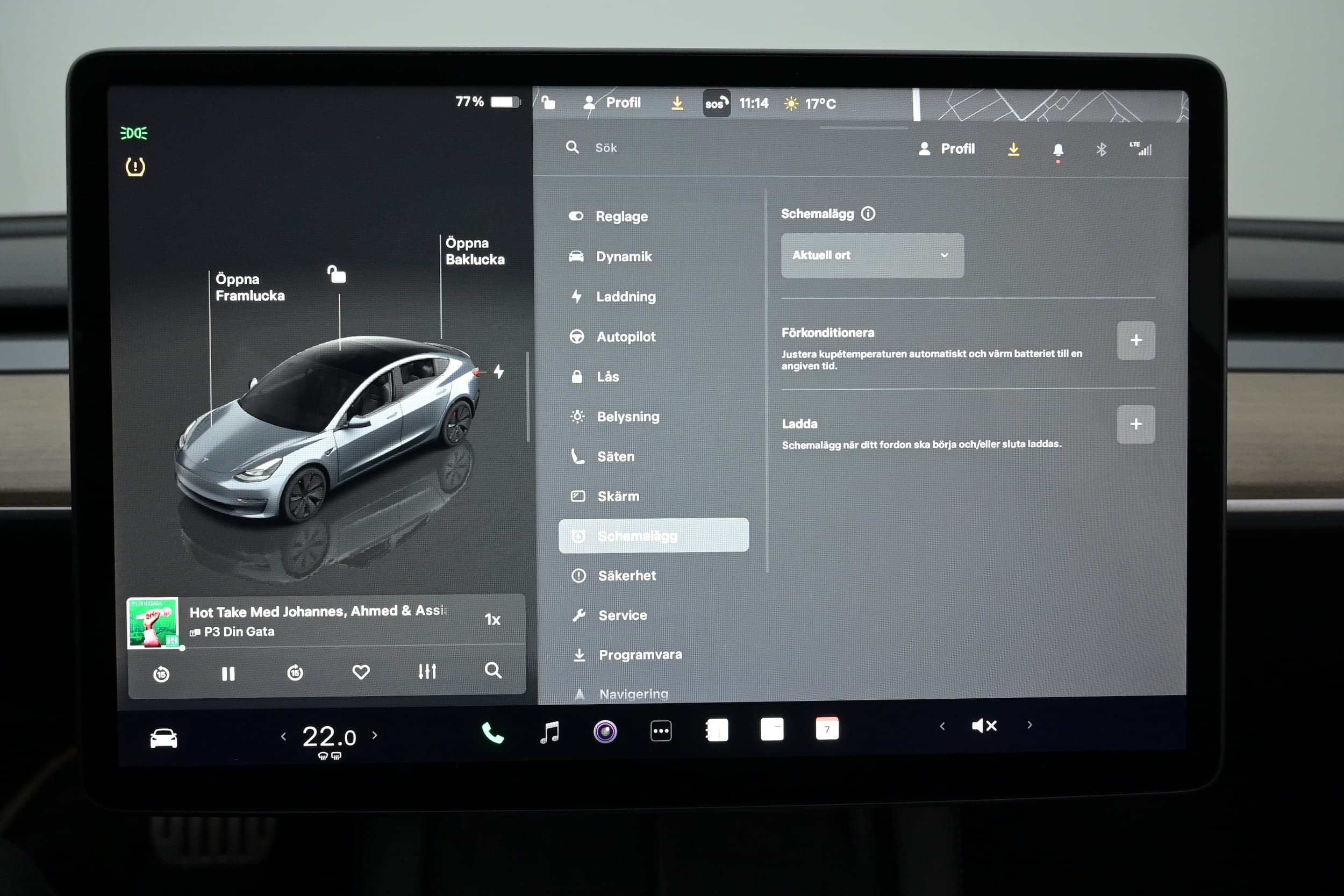
Task: Click the notification bell icon
Action: (1057, 150)
